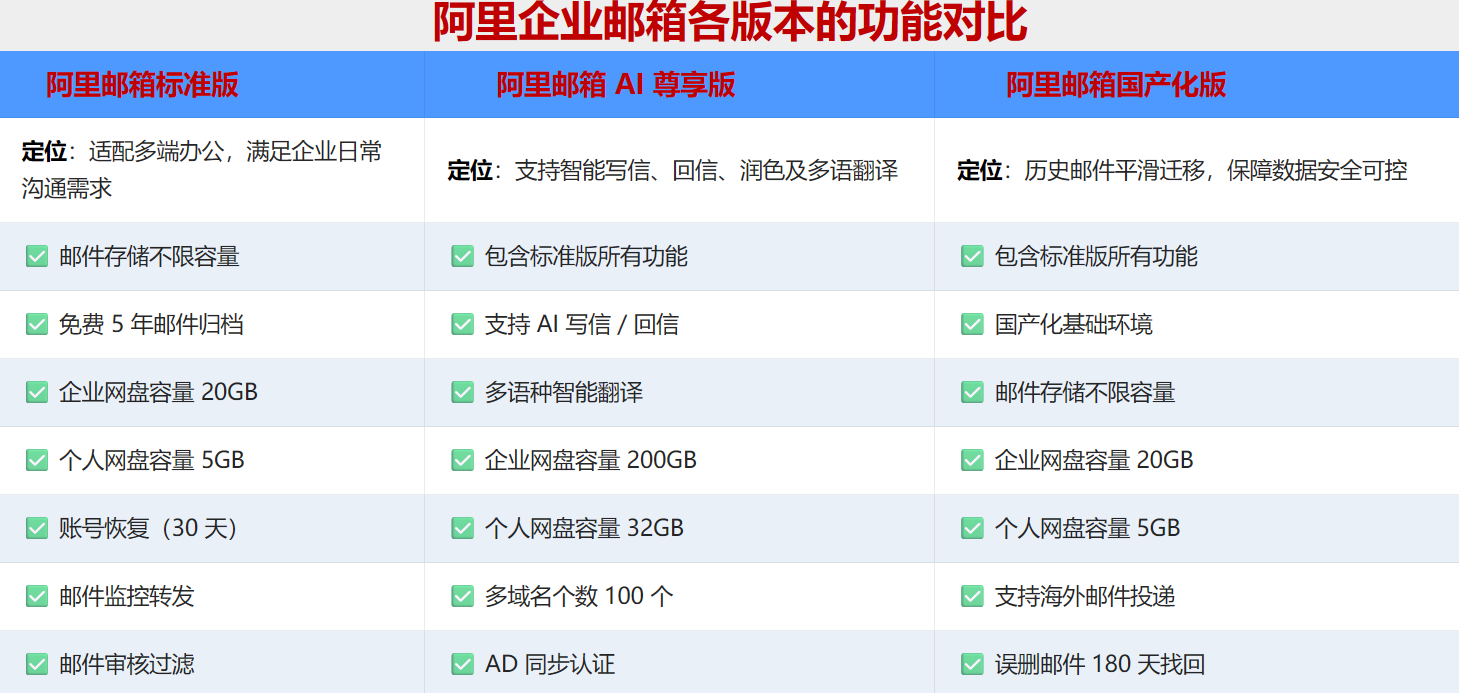The height and width of the screenshot is (693, 1459).
Task: Click the checkmark icon beside 个人网盘容量 32GB
Action: (462, 528)
